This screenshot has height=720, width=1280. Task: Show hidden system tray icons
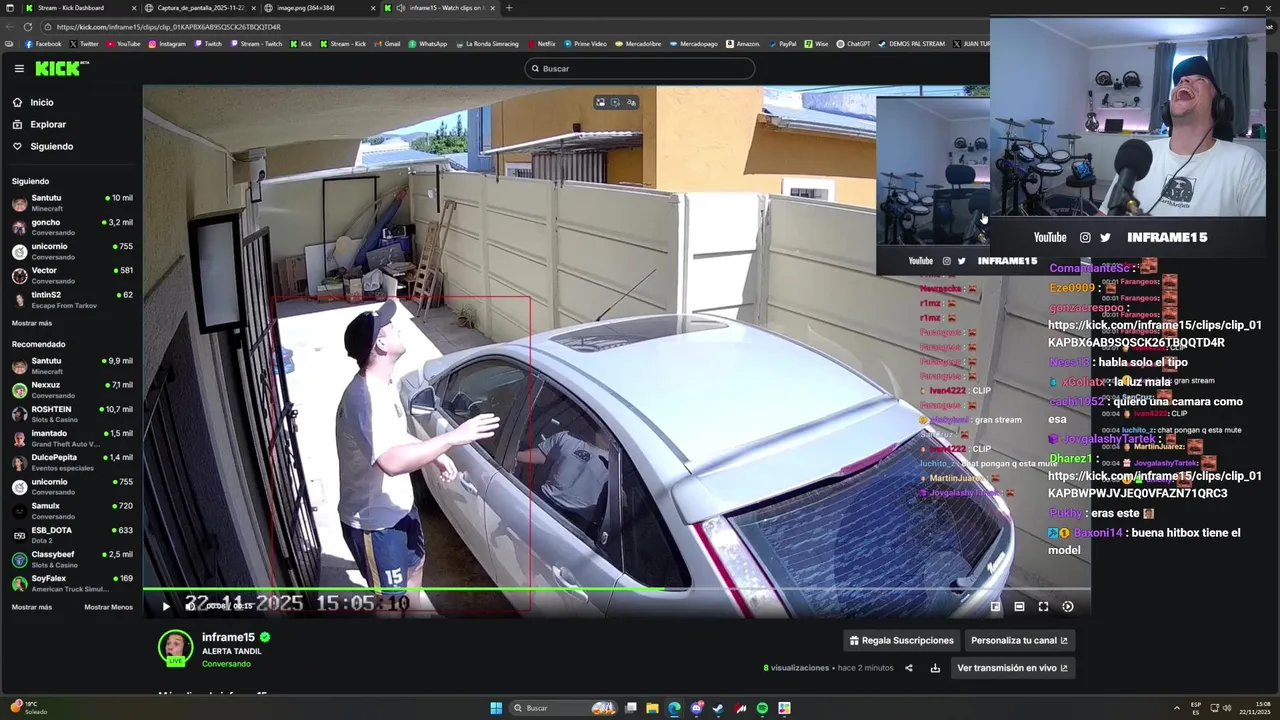(x=1176, y=708)
